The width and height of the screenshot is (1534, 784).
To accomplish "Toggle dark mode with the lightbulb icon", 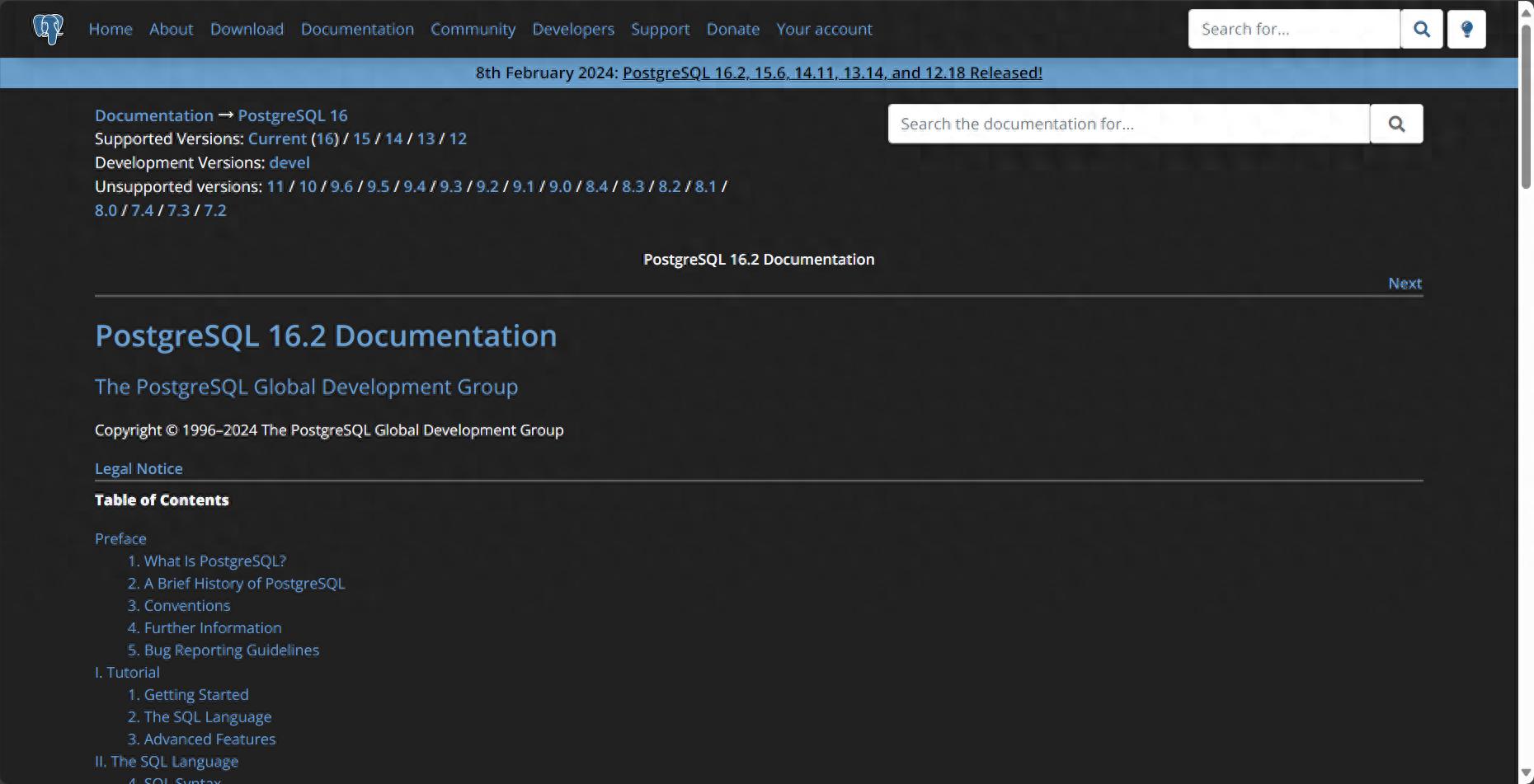I will 1466,29.
